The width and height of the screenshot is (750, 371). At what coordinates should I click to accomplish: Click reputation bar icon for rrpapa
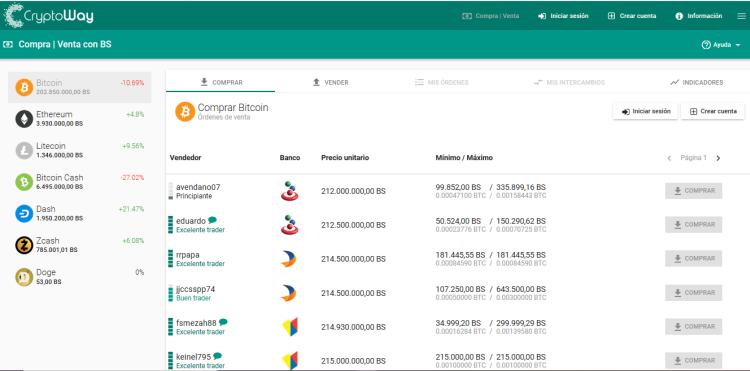click(x=171, y=259)
